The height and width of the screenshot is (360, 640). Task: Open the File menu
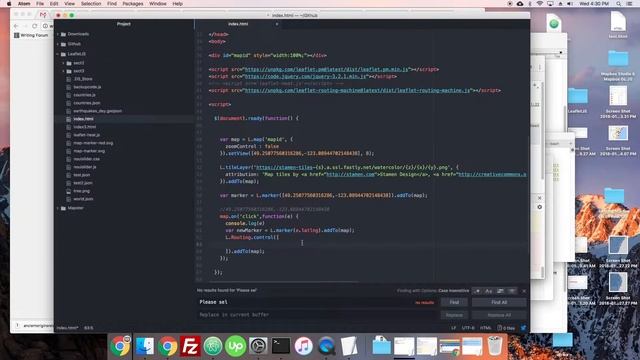[x=40, y=4]
